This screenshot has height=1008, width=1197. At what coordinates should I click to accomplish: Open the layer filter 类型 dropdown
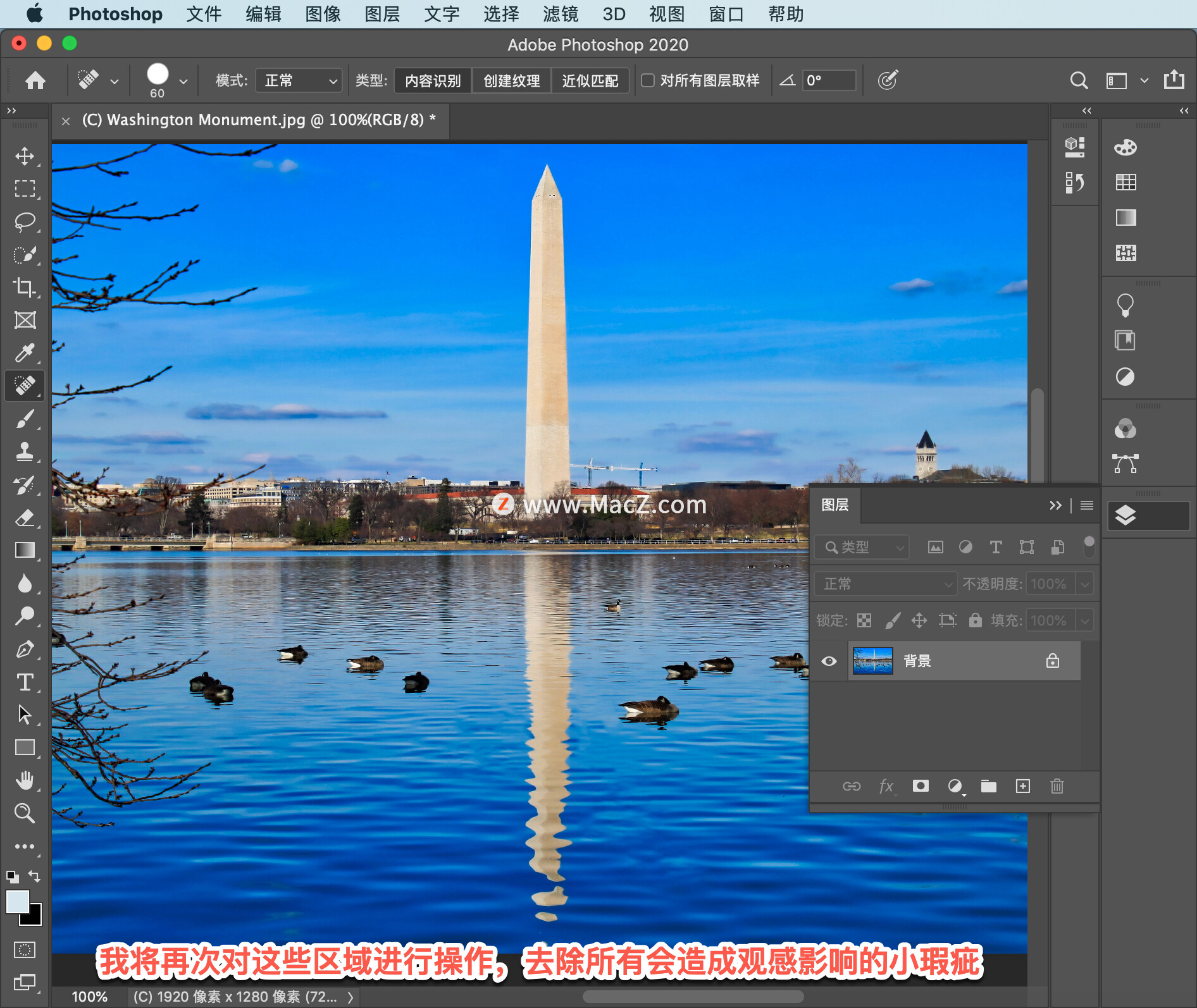pyautogui.click(x=862, y=547)
